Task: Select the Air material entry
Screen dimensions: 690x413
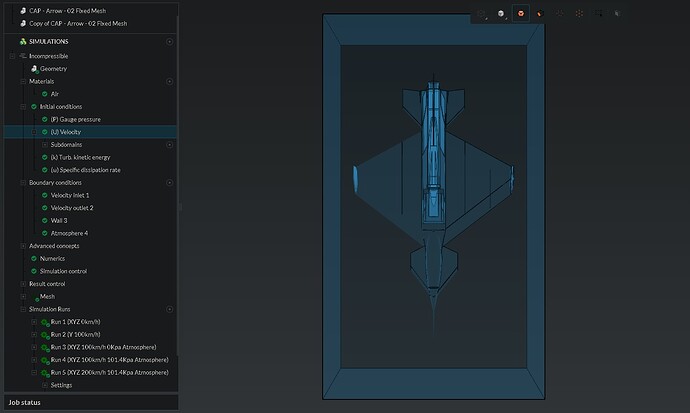Action: click(x=55, y=94)
